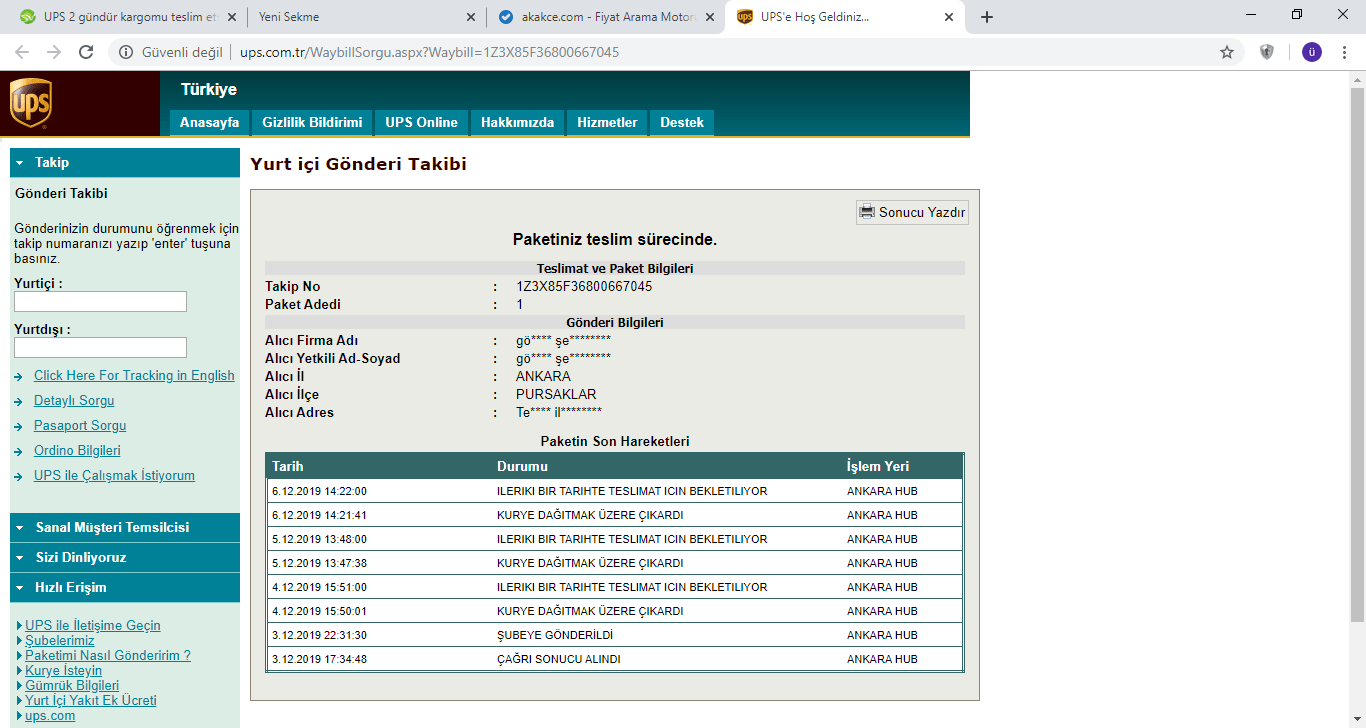Viewport: 1366px width, 728px height.
Task: Click the '5.12.2019 13:47:38' date cell
Action: (x=319, y=563)
